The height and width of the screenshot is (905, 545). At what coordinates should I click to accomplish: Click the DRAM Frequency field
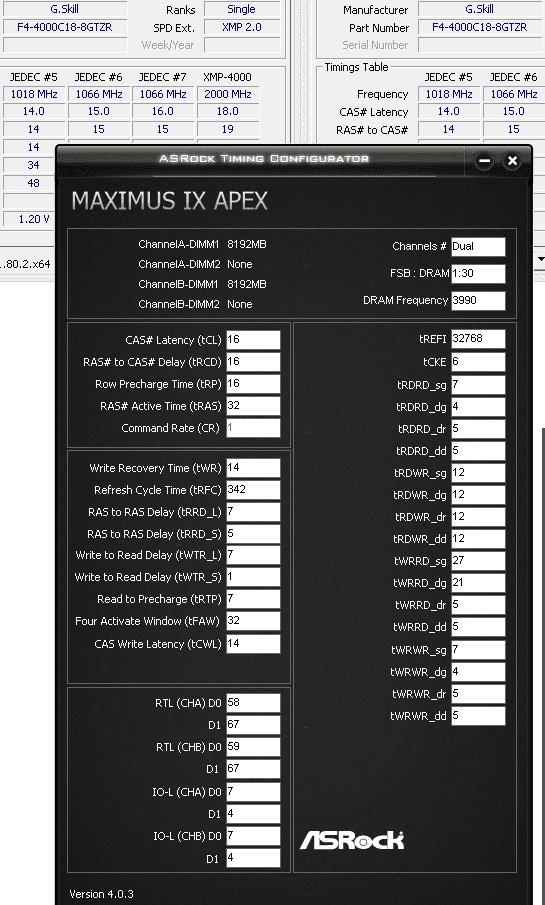point(479,300)
